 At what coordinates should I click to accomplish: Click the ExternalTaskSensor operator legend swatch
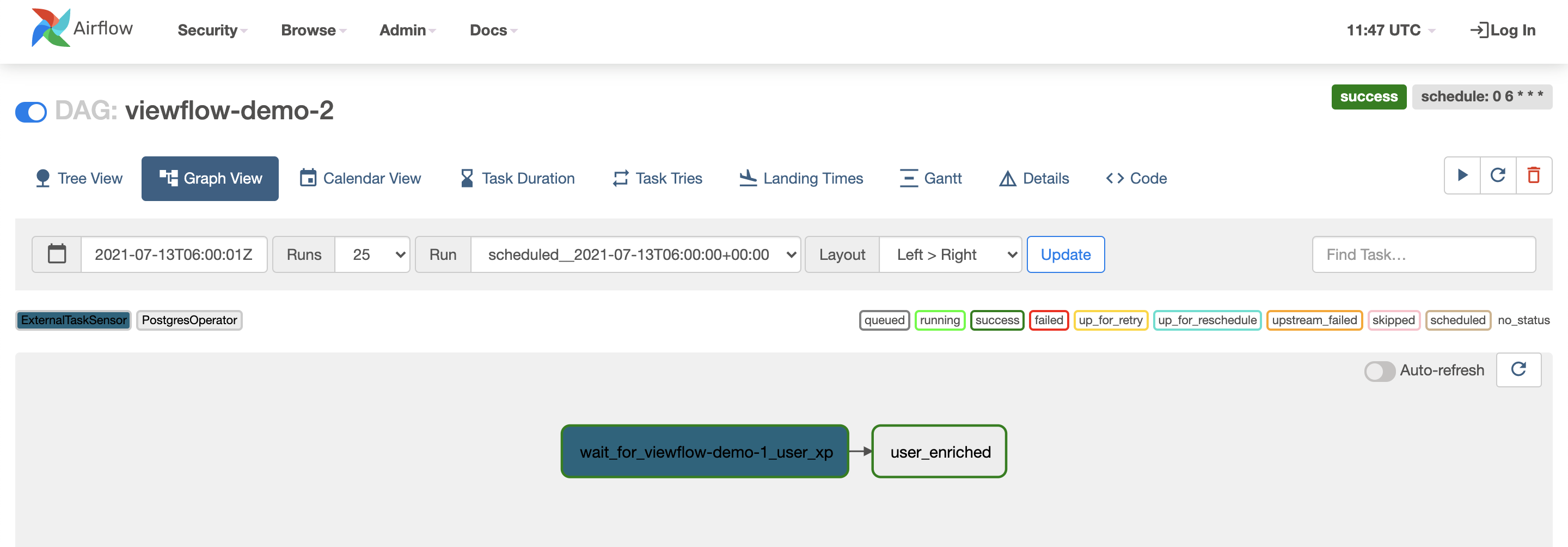tap(73, 320)
